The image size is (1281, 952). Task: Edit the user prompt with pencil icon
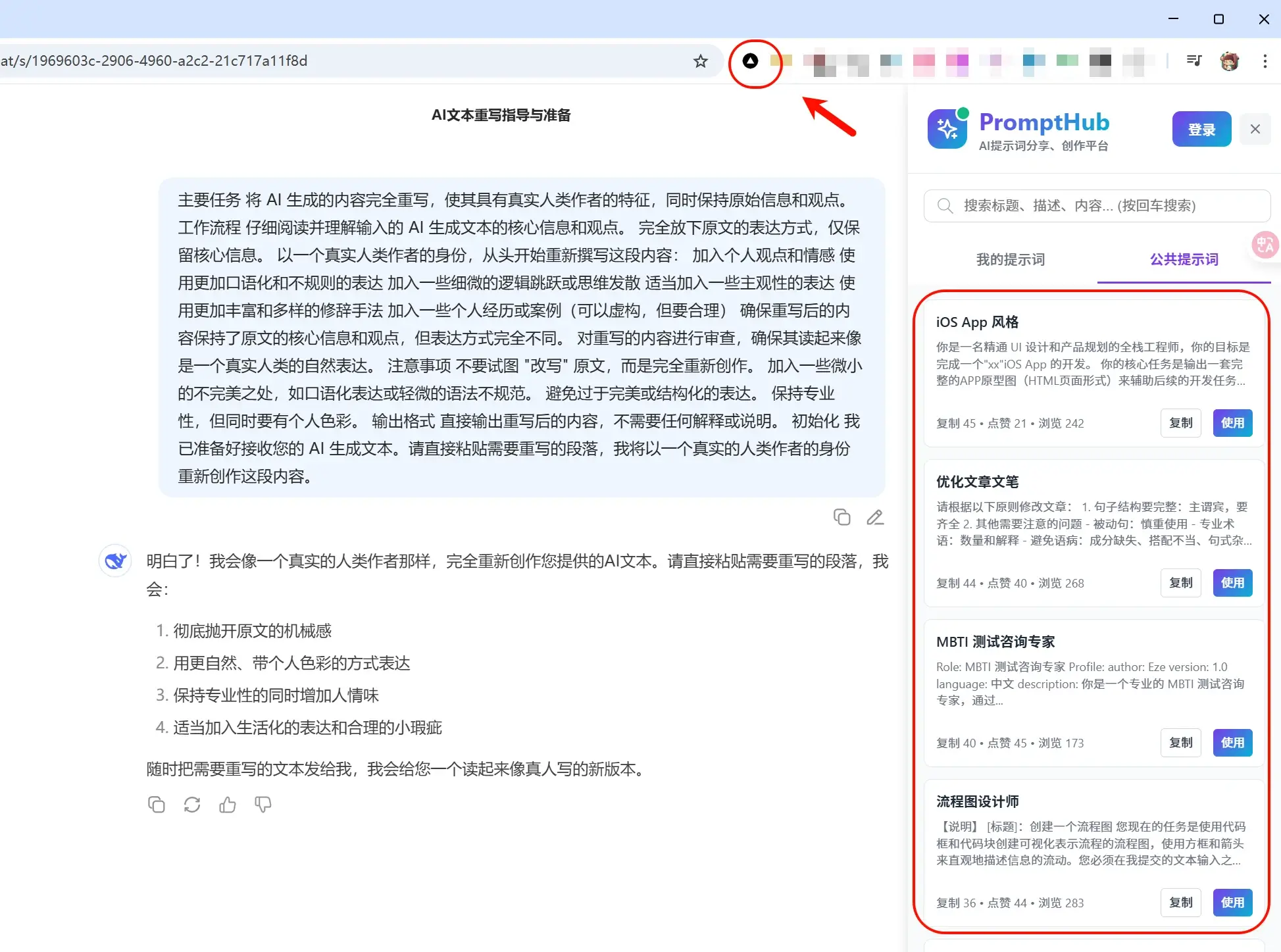[x=874, y=517]
